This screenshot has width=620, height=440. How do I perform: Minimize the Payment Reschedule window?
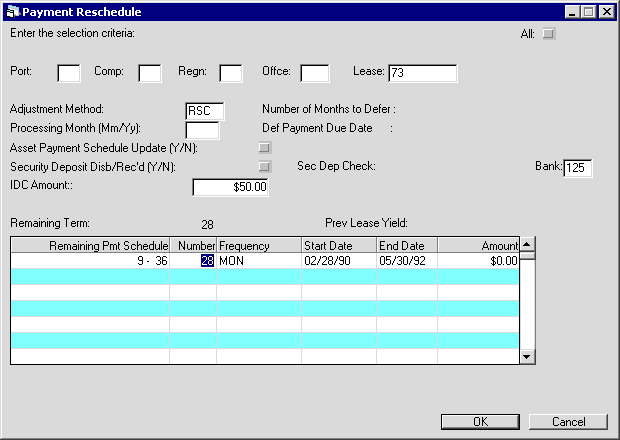(x=572, y=12)
